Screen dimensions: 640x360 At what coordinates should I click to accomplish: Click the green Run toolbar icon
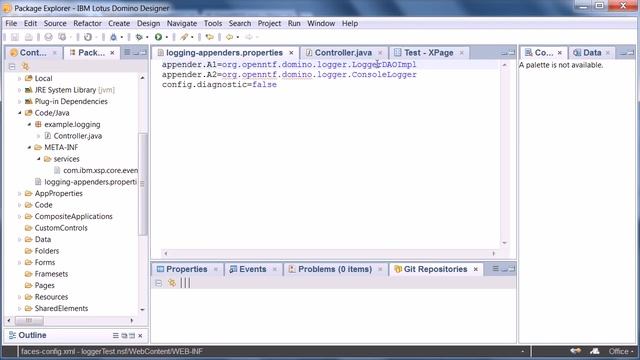tap(158, 37)
